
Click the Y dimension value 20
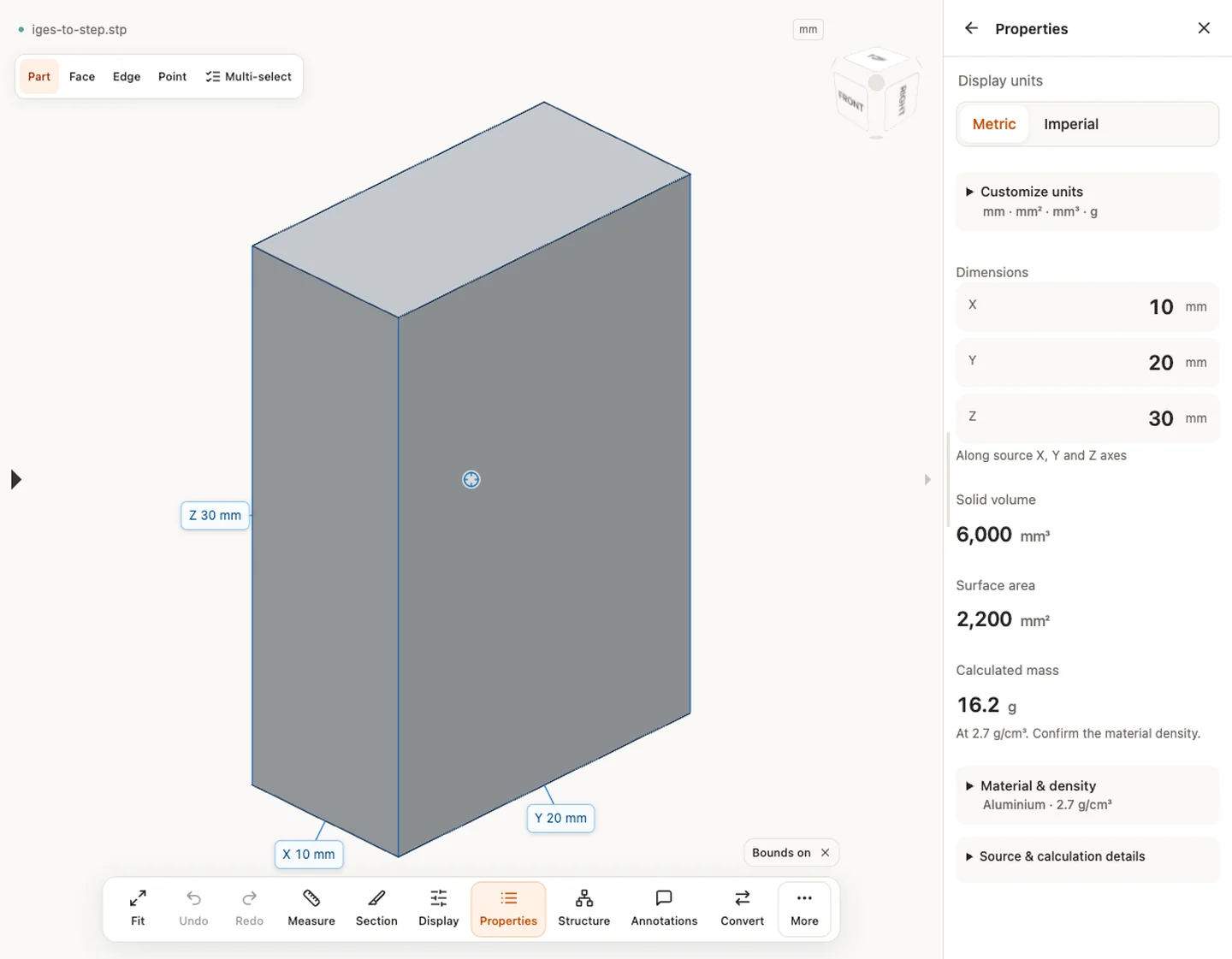tap(1161, 363)
